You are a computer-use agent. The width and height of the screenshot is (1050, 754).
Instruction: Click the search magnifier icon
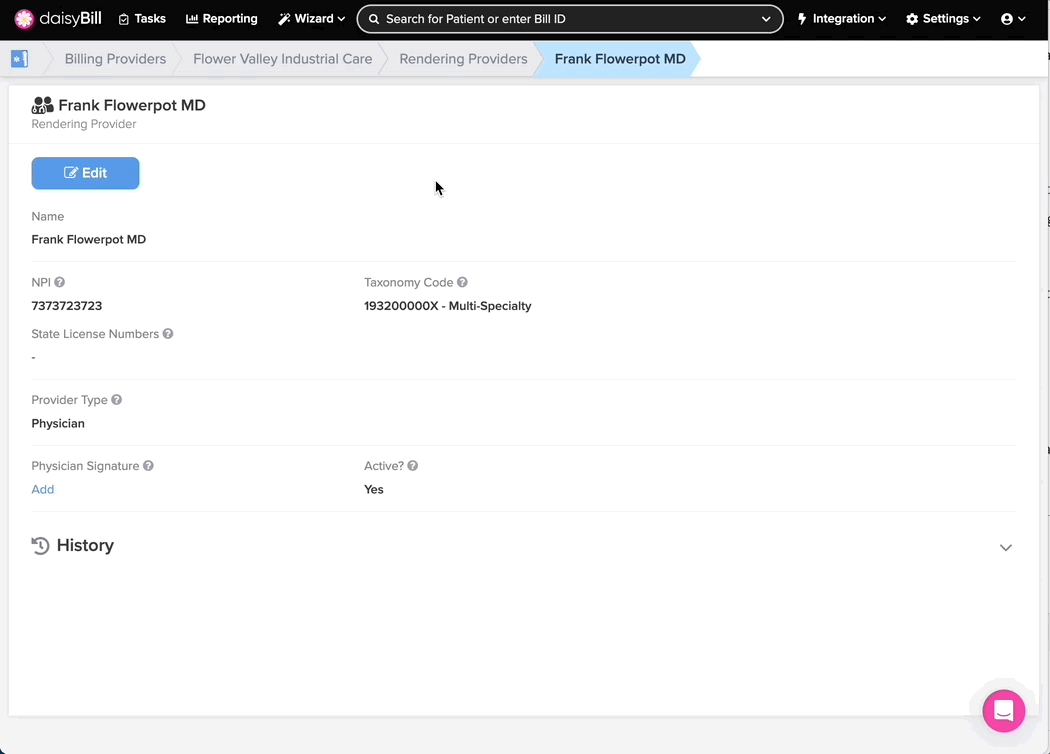click(374, 19)
